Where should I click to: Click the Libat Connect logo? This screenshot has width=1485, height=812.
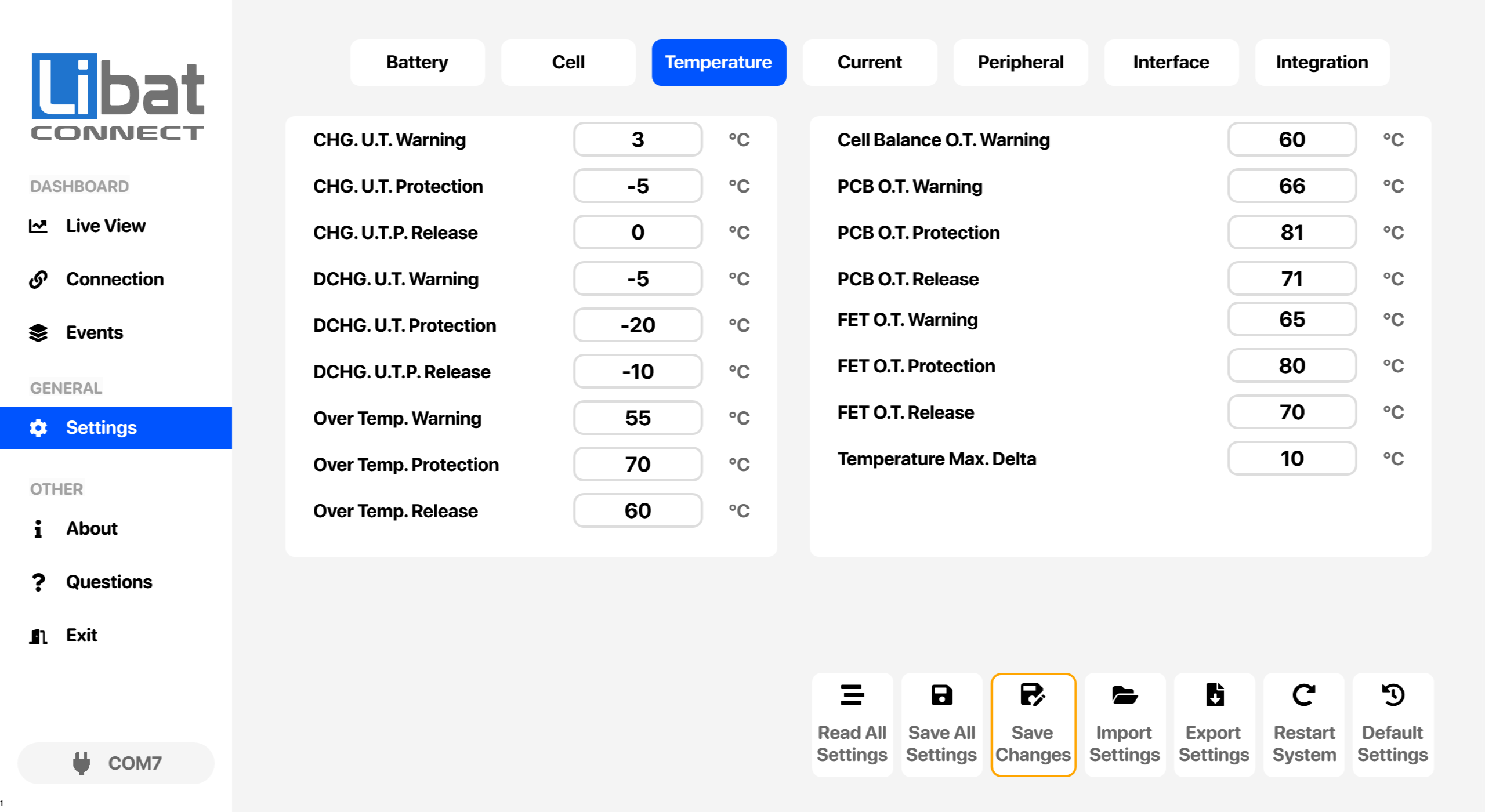117,96
